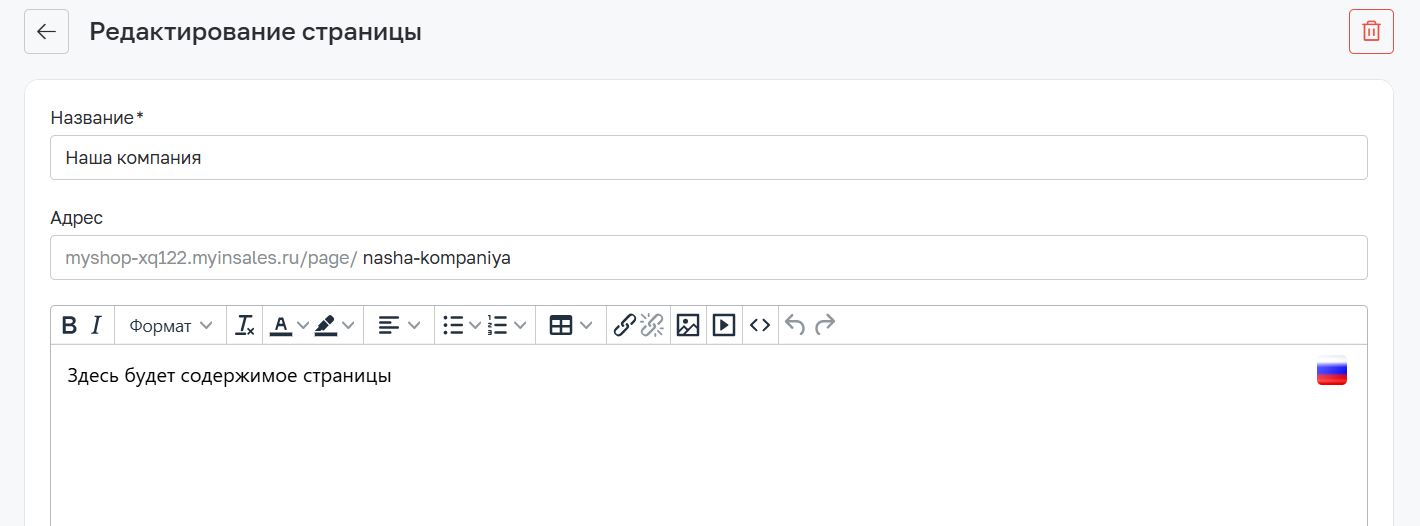
Task: Click the Russian flag language icon
Action: (1332, 371)
